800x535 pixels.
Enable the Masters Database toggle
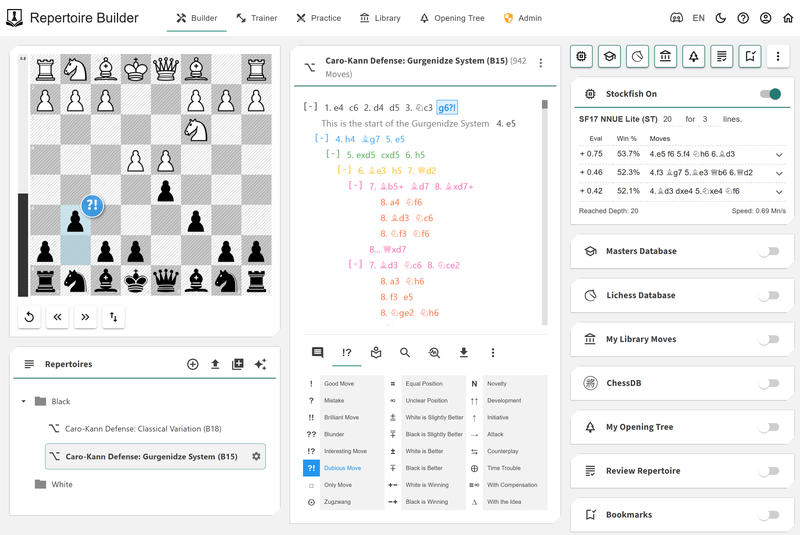[768, 251]
